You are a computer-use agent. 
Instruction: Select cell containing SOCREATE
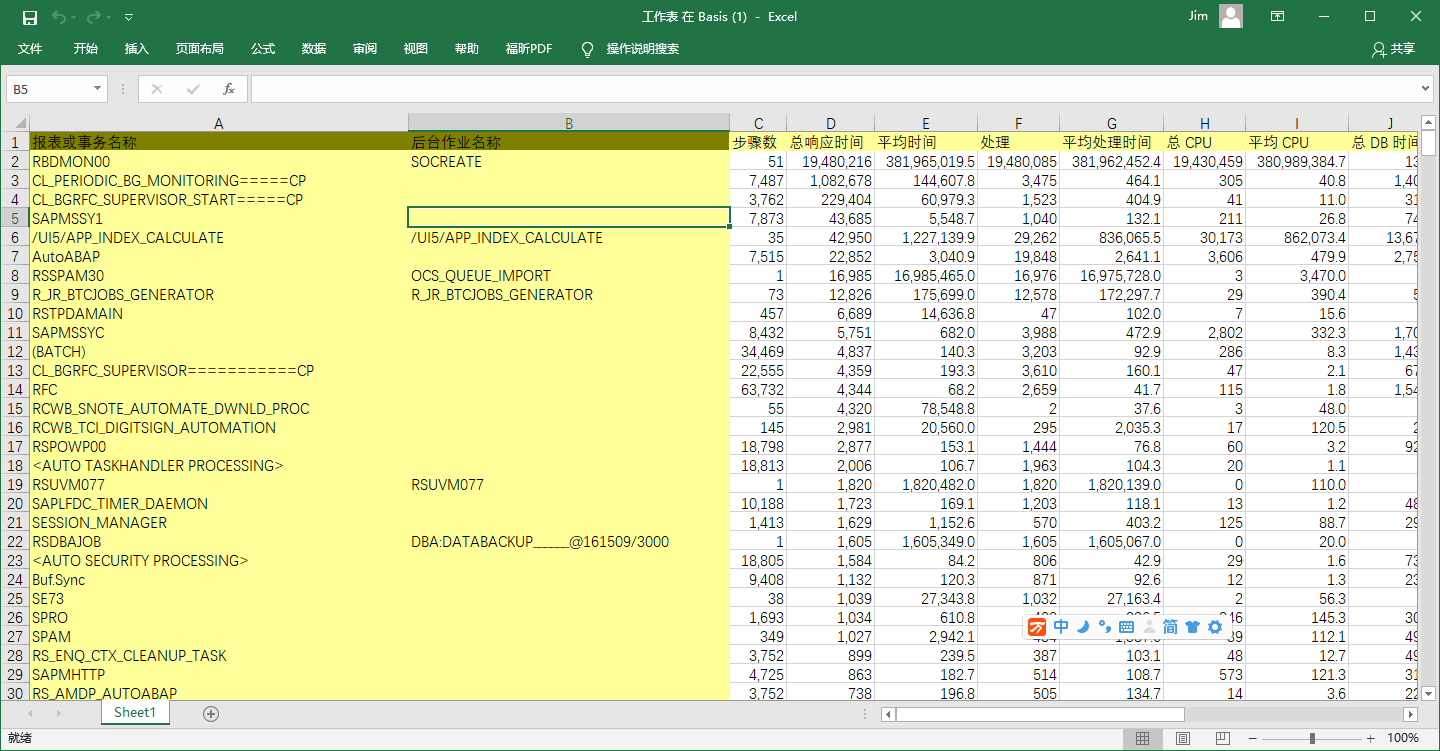pos(569,161)
